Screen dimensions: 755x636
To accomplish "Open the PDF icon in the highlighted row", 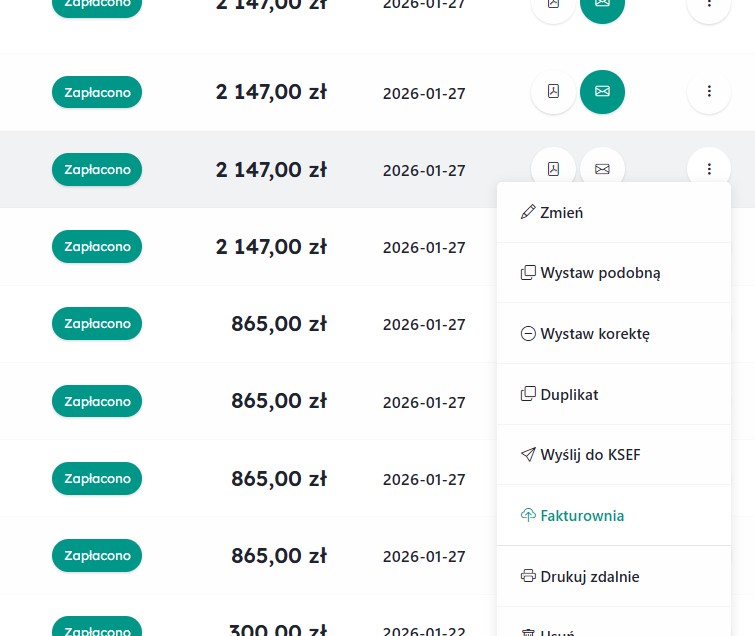I will [x=553, y=169].
